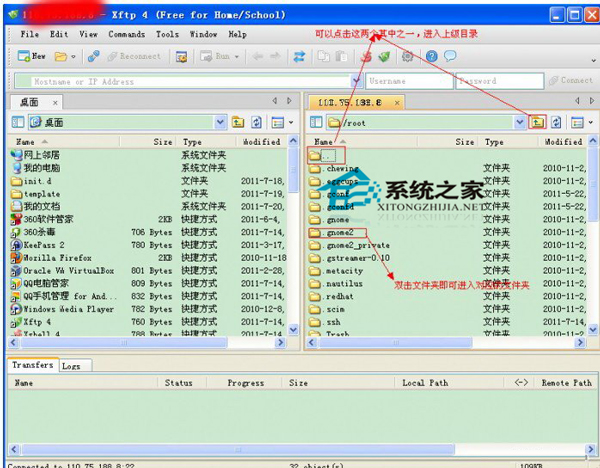The width and height of the screenshot is (600, 468).
Task: Click the blue Help question mark icon
Action: tap(432, 57)
